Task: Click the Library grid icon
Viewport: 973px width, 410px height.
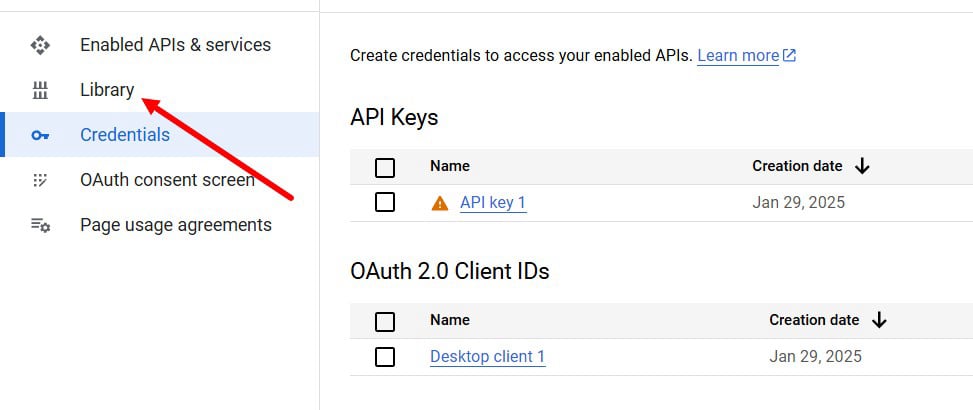Action: click(40, 91)
